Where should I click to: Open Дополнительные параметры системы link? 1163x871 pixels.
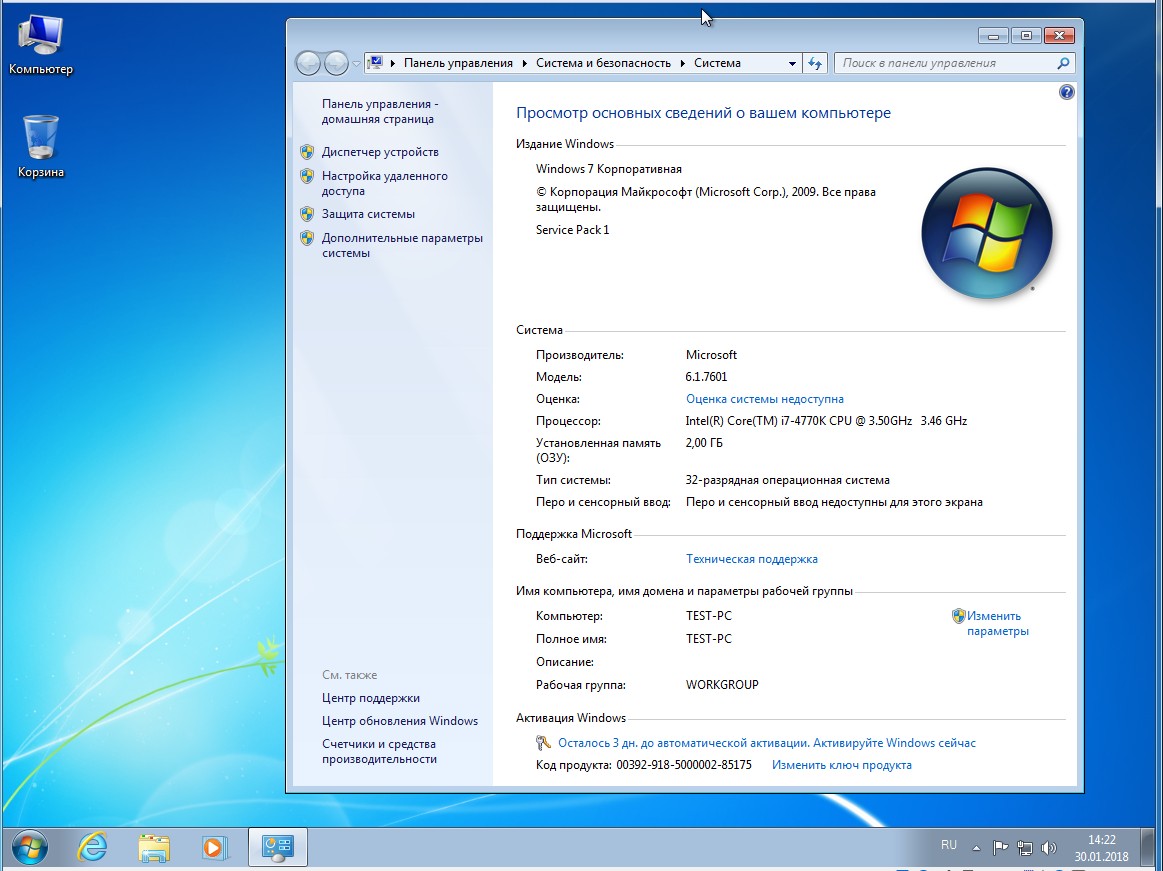pyautogui.click(x=402, y=246)
